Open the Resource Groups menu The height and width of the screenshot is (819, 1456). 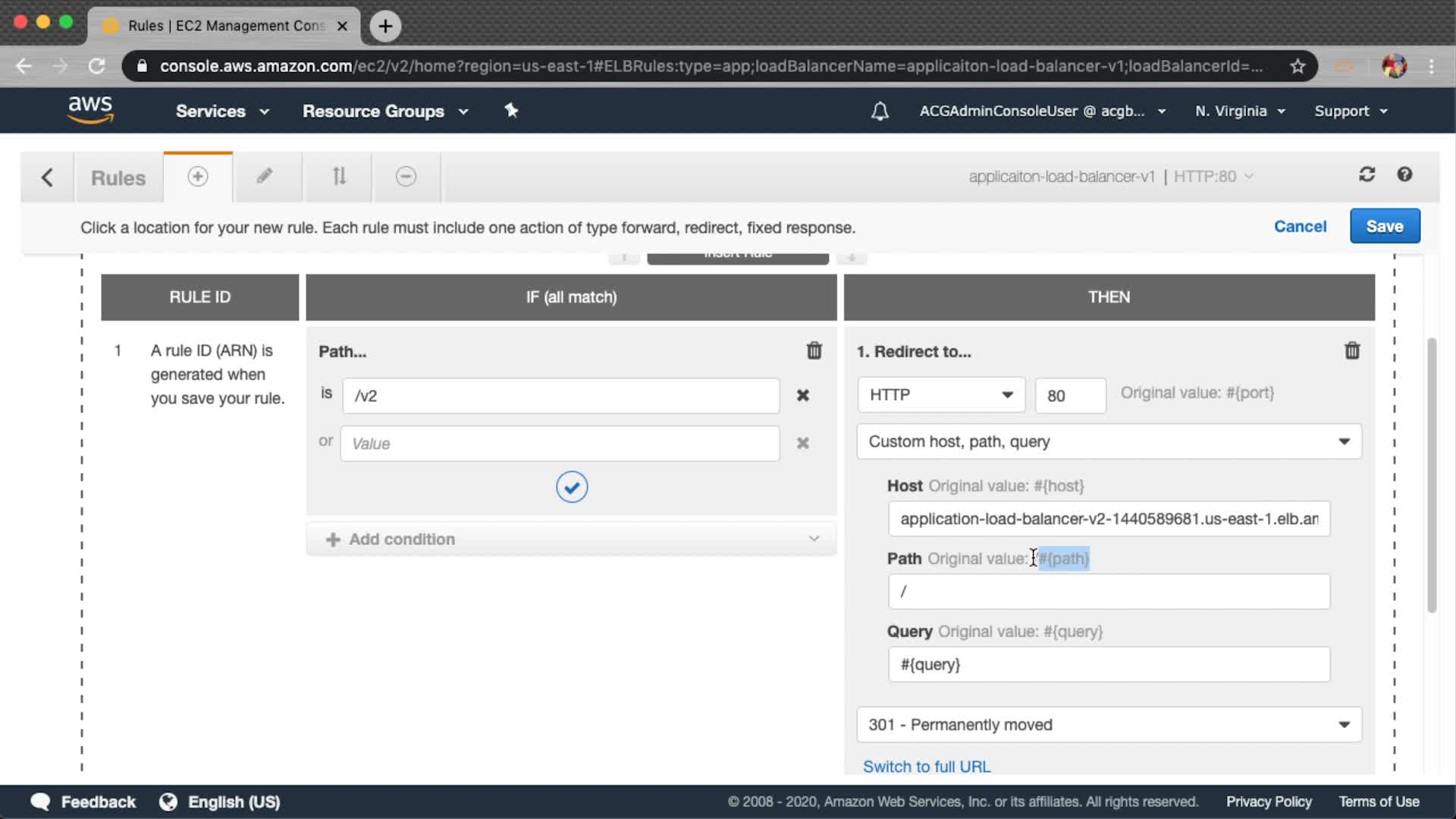(385, 111)
